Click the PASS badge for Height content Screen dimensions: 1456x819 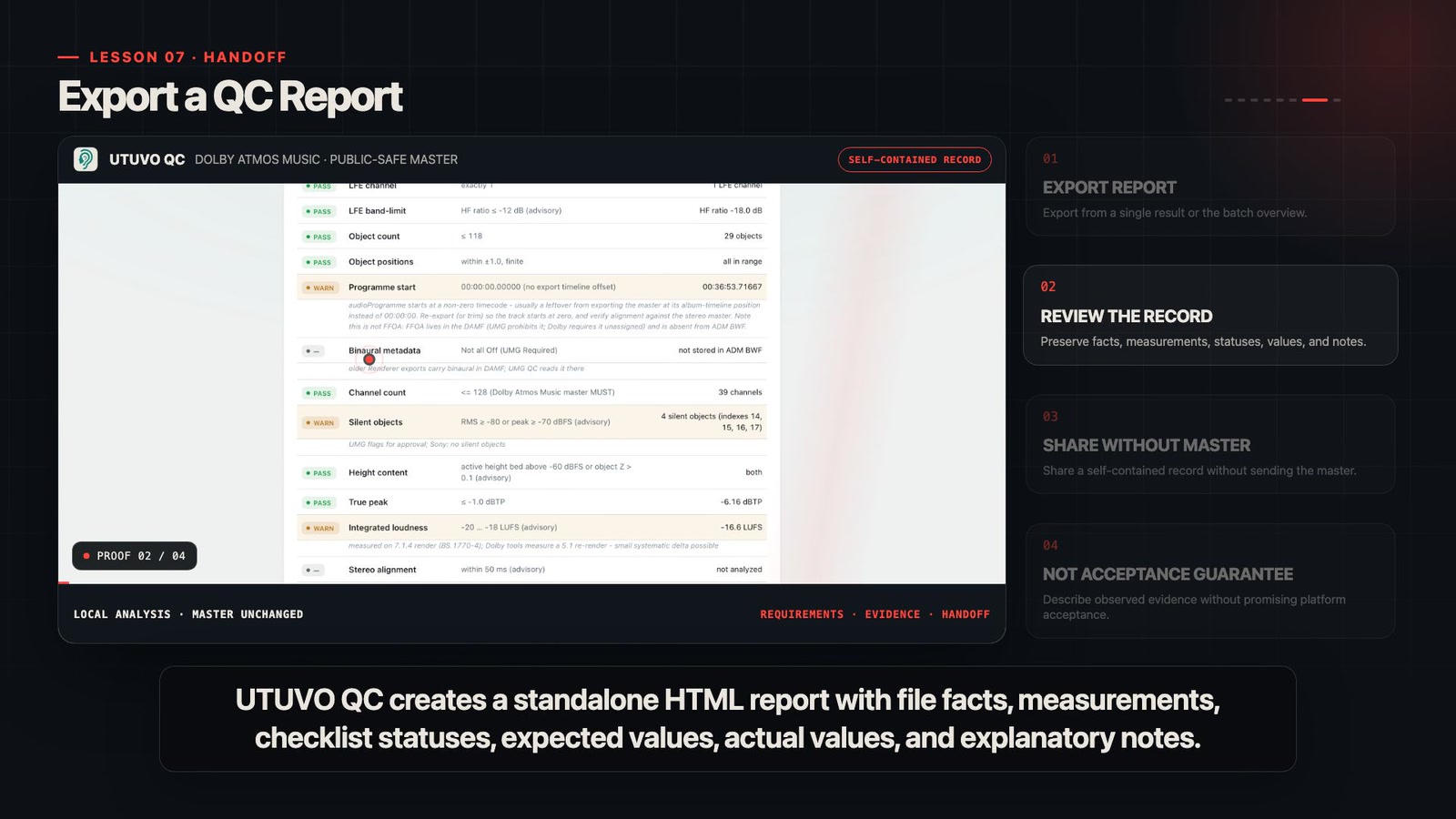(319, 473)
